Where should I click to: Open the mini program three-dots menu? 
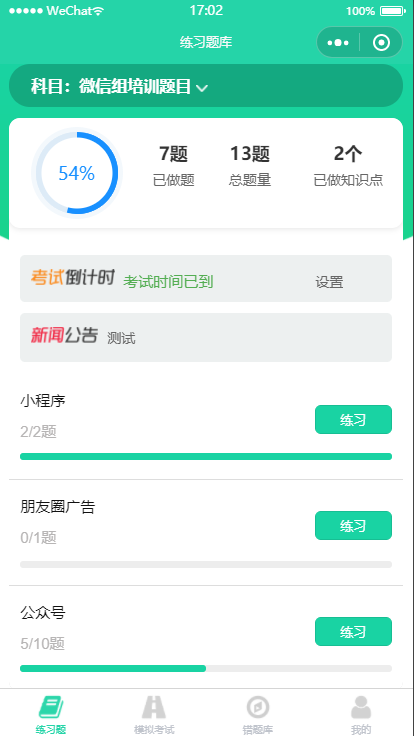point(338,43)
